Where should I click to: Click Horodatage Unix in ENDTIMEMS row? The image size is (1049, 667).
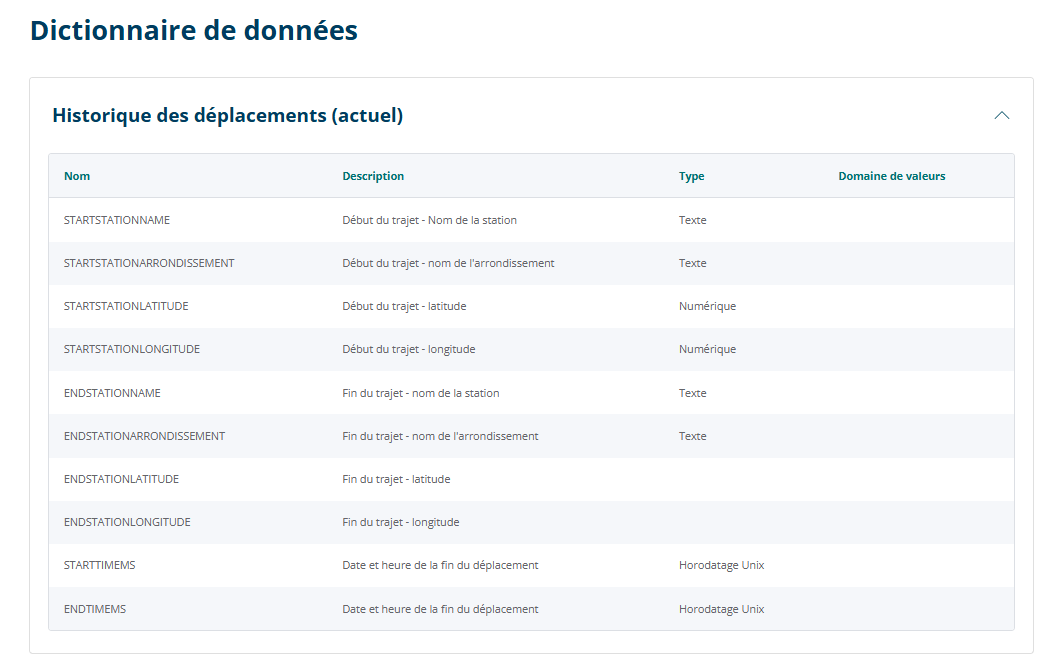tap(721, 609)
